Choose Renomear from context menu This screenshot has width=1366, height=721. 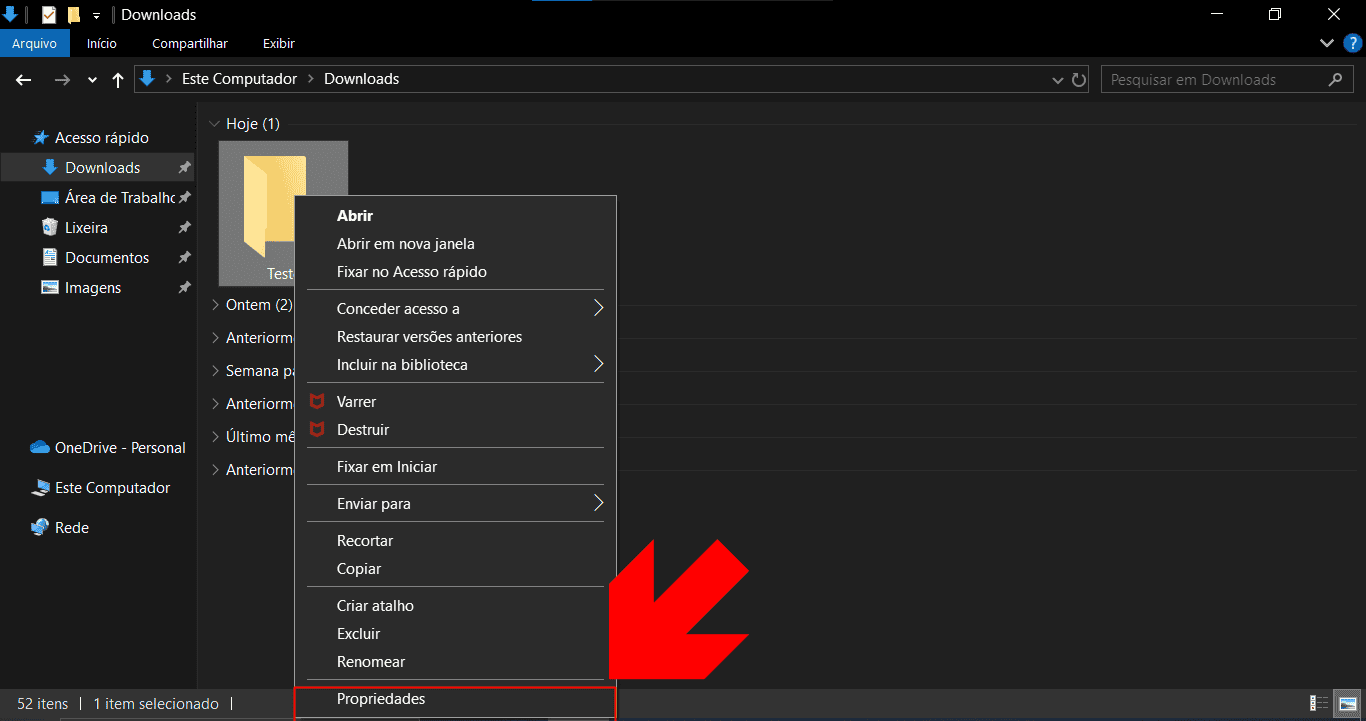click(x=371, y=662)
